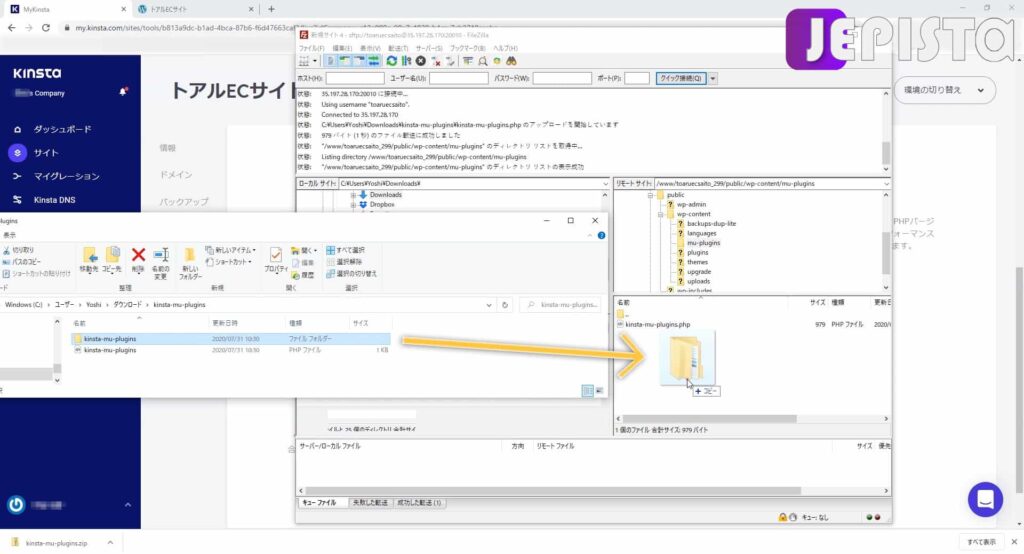Screen dimensions: 1024x554
Task: Focus the ポート(P) port input field
Action: coord(637,78)
